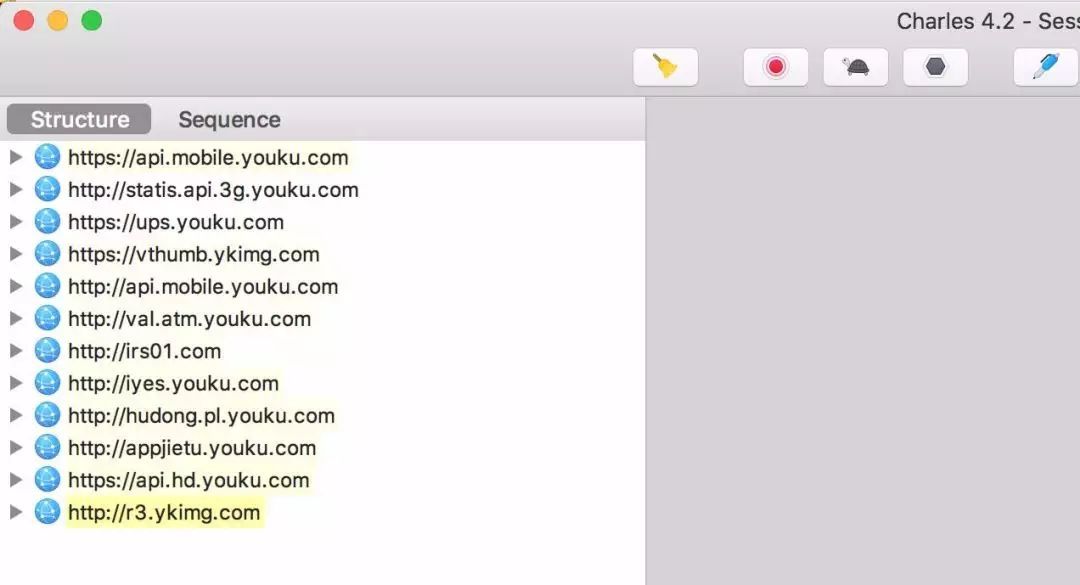
Task: Expand the https://api.mobile.youku.com node
Action: click(15, 157)
